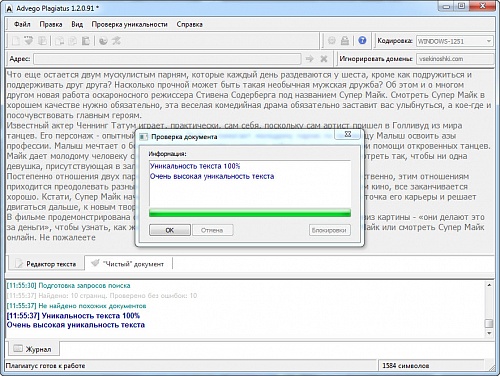
Task: Click the X stop icon by address field
Action: 323,59
